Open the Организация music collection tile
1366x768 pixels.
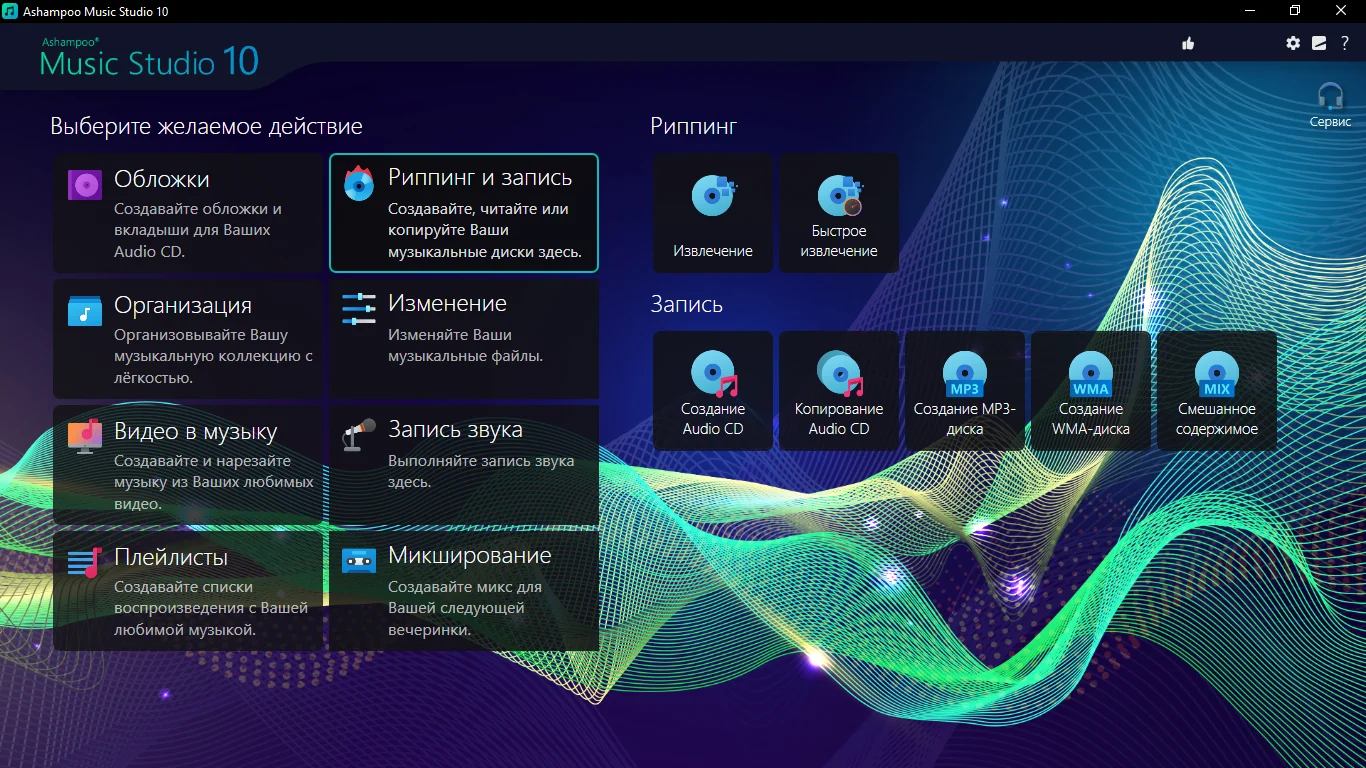click(188, 339)
